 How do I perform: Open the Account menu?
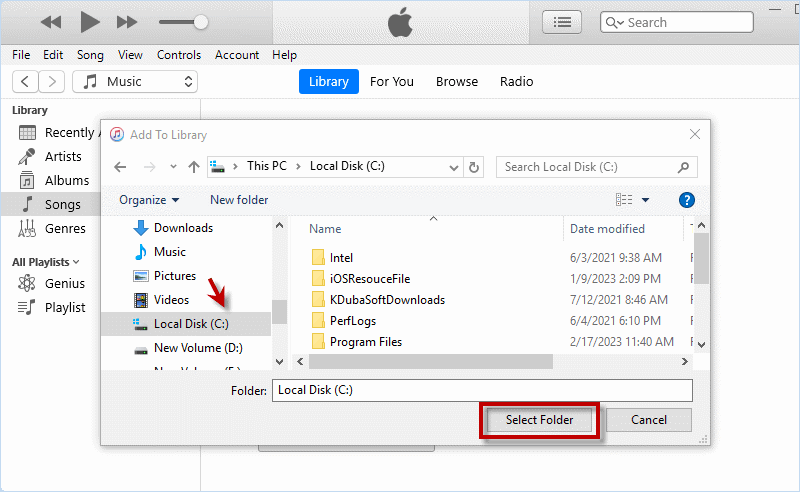tap(237, 55)
